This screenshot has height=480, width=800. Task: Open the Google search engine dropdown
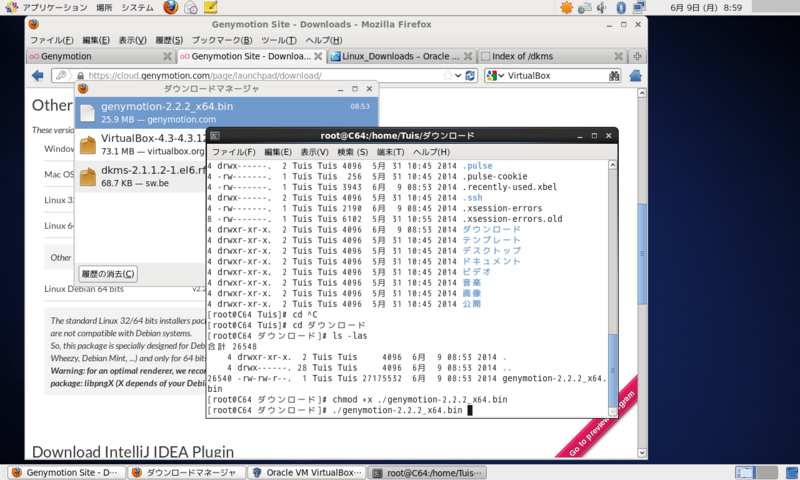click(x=495, y=75)
